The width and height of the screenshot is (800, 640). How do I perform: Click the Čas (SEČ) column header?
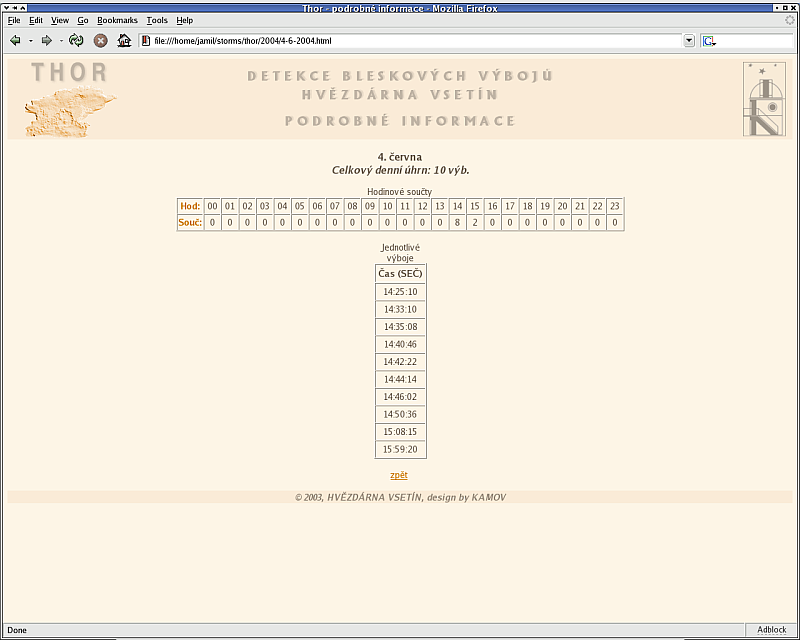click(401, 274)
